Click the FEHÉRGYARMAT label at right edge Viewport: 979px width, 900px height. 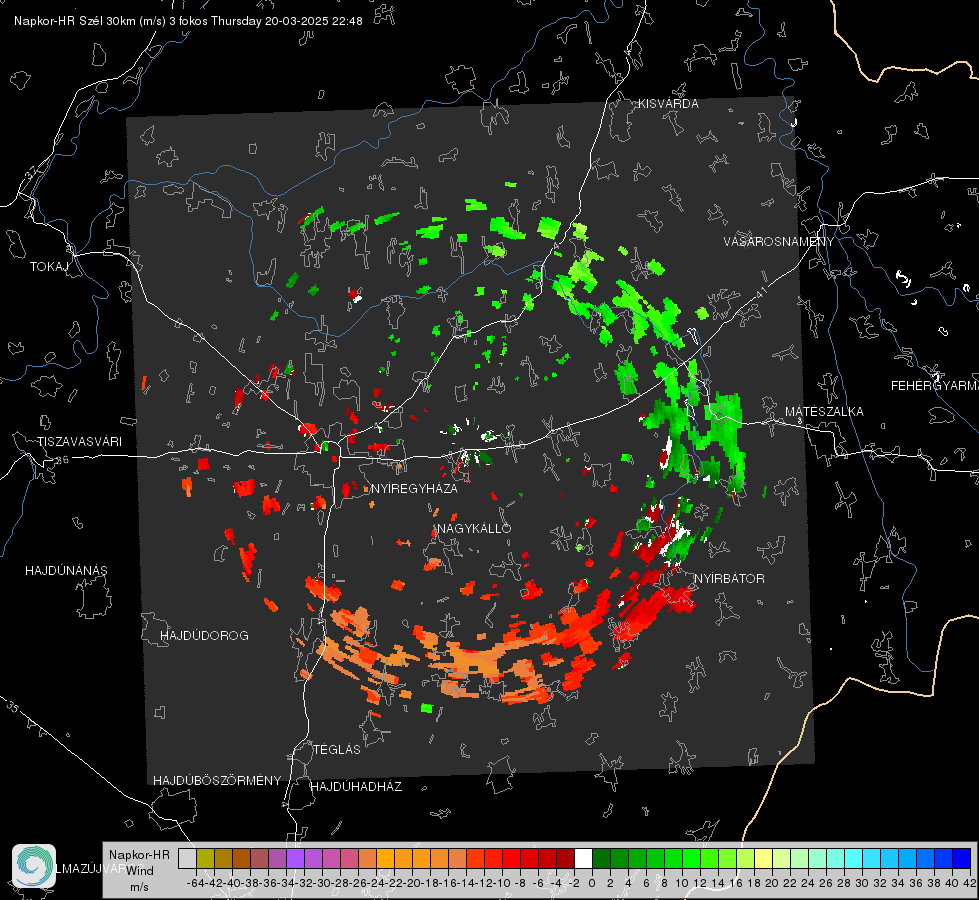pyautogui.click(x=934, y=385)
